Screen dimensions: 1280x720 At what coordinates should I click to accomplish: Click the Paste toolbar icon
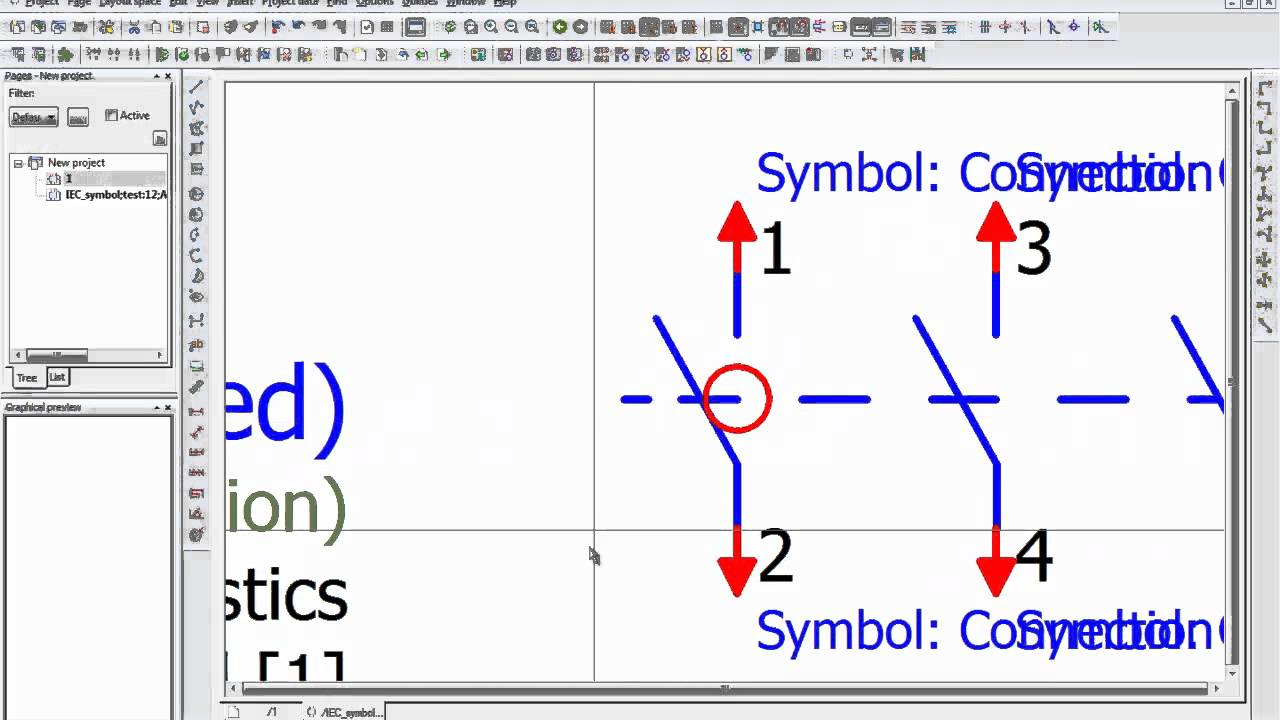click(176, 27)
